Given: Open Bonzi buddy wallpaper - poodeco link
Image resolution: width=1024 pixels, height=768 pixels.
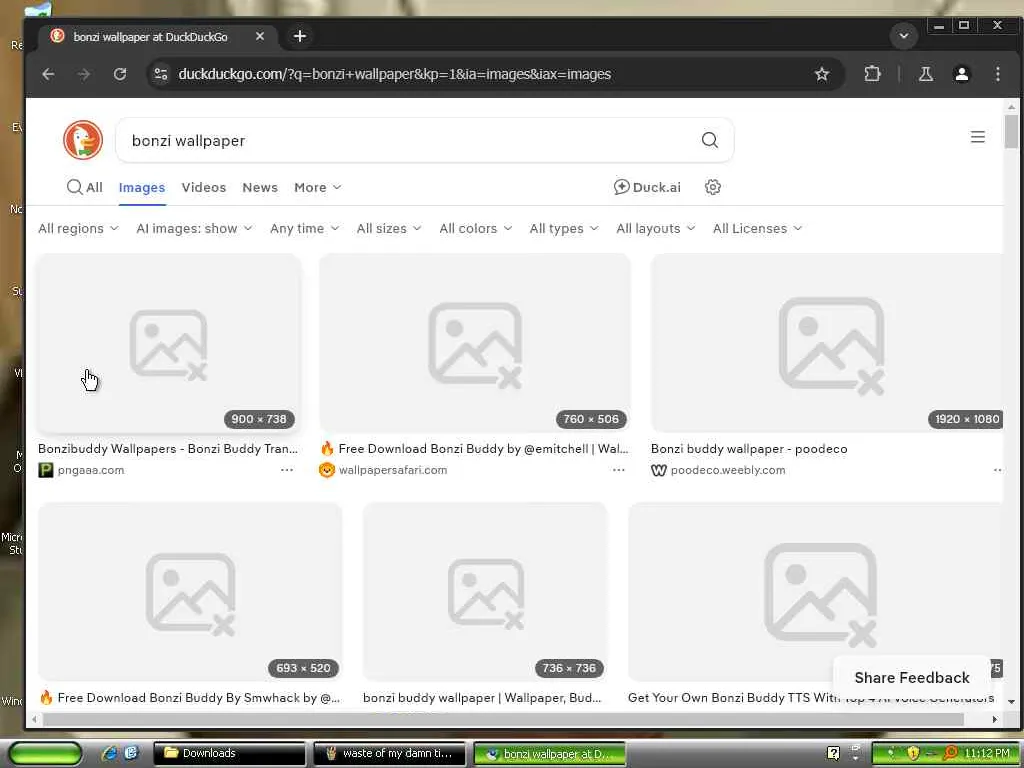Looking at the screenshot, I should [749, 449].
